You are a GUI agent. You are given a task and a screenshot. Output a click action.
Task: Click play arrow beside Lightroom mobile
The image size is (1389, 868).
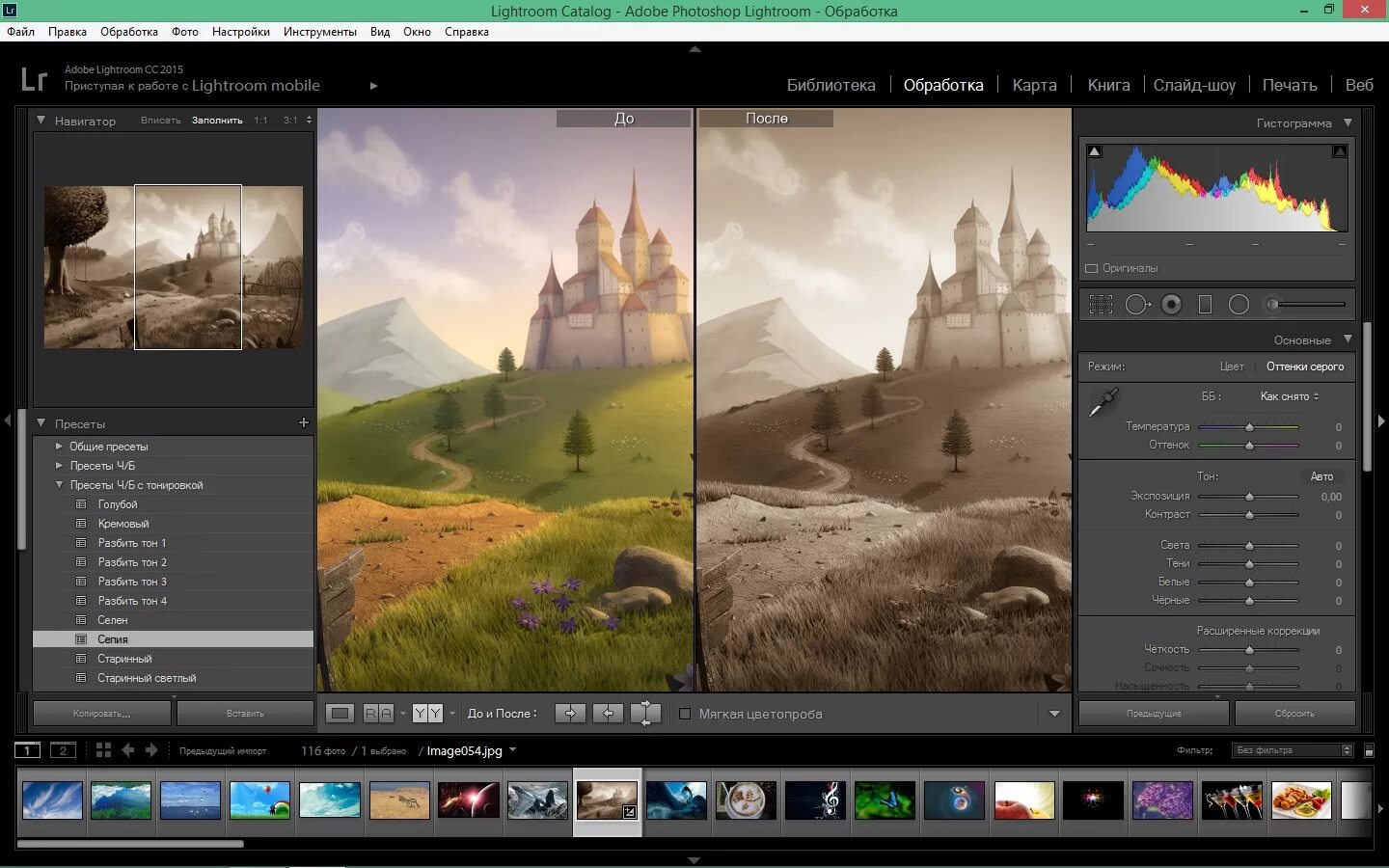pyautogui.click(x=374, y=86)
